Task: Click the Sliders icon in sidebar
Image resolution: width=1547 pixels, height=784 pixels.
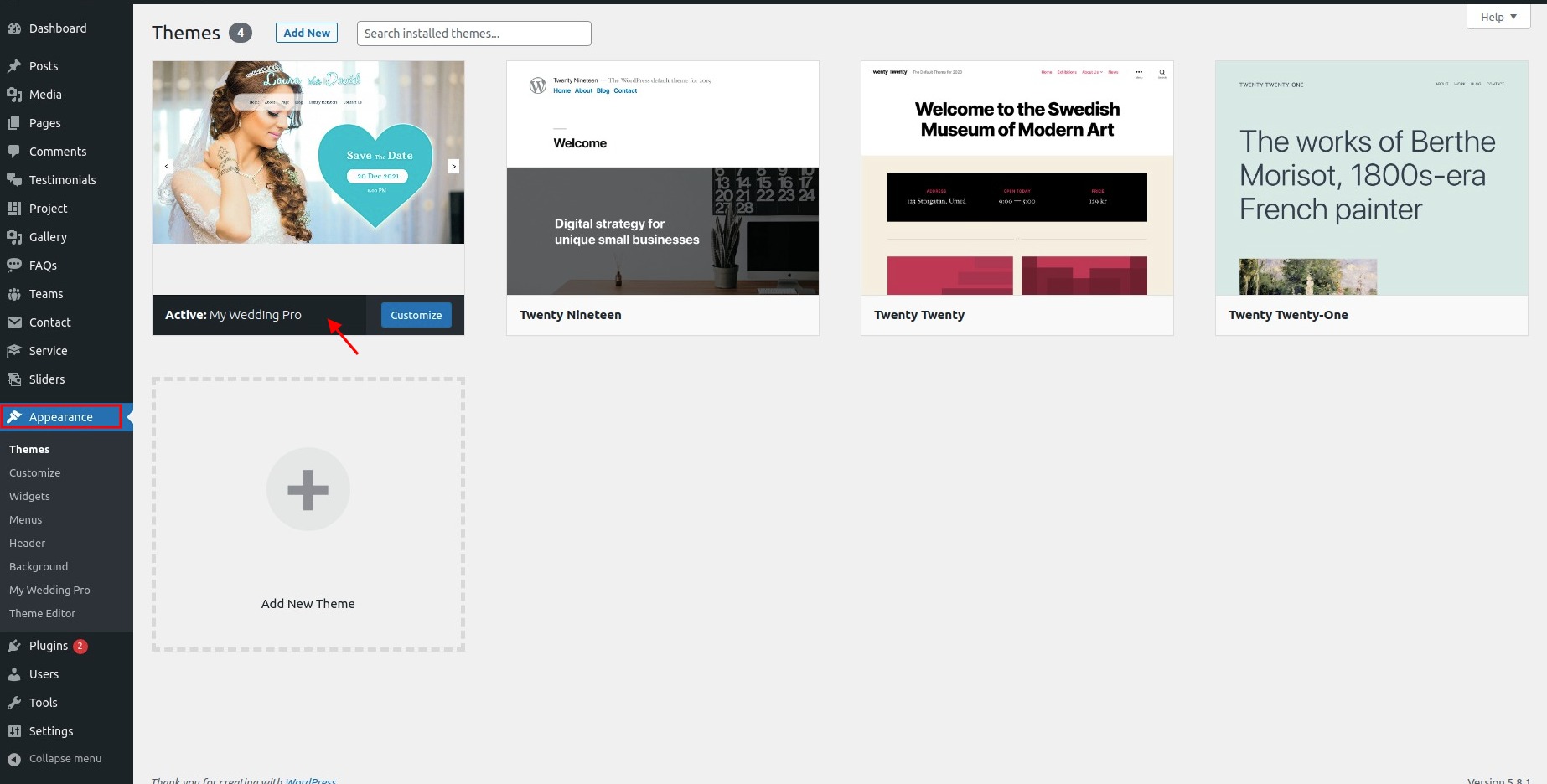Action: coord(14,379)
